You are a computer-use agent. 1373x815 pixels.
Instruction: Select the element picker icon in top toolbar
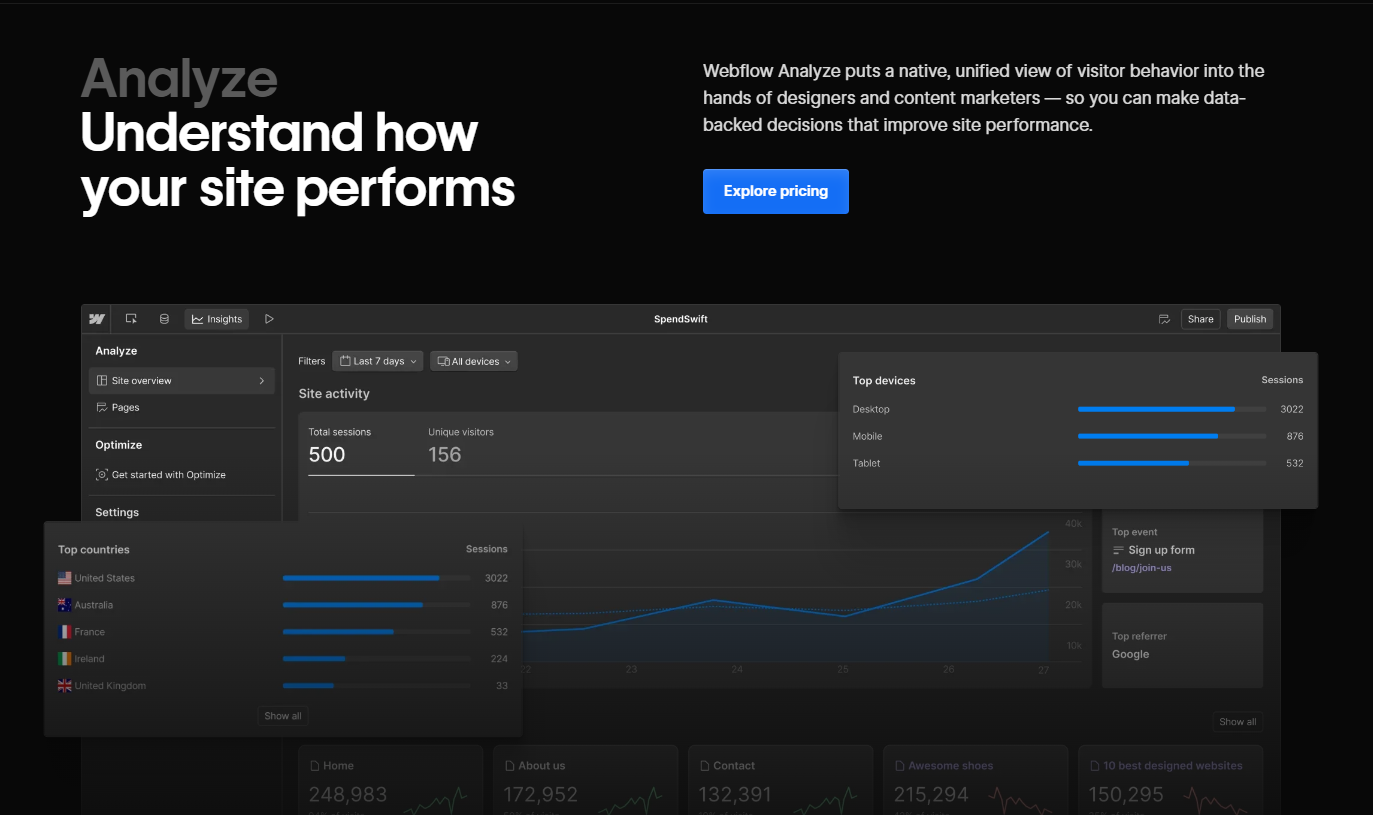point(131,319)
